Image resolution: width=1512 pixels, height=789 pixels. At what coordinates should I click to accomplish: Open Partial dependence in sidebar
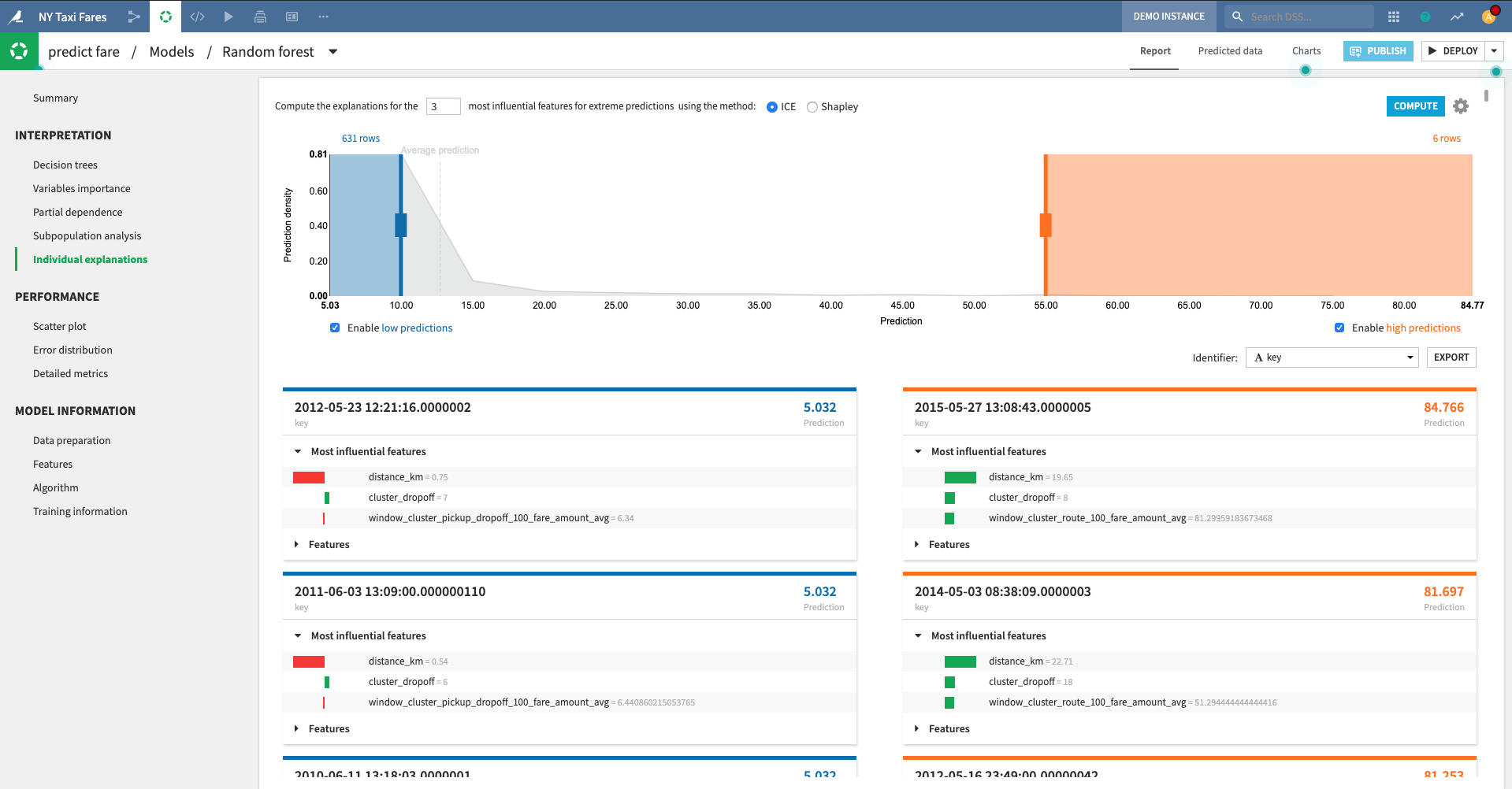pyautogui.click(x=77, y=212)
